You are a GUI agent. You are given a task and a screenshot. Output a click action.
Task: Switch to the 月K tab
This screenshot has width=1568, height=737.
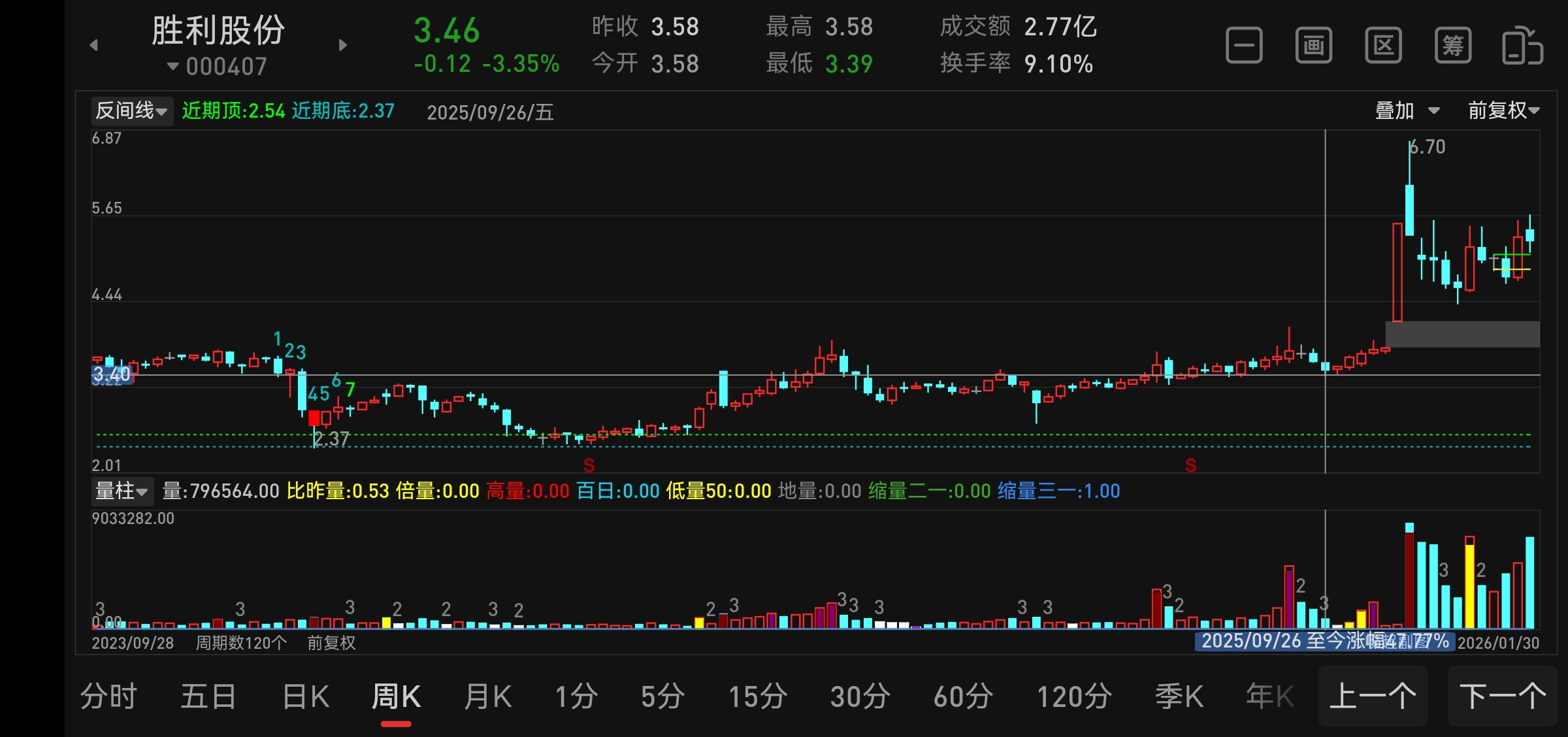tap(487, 696)
